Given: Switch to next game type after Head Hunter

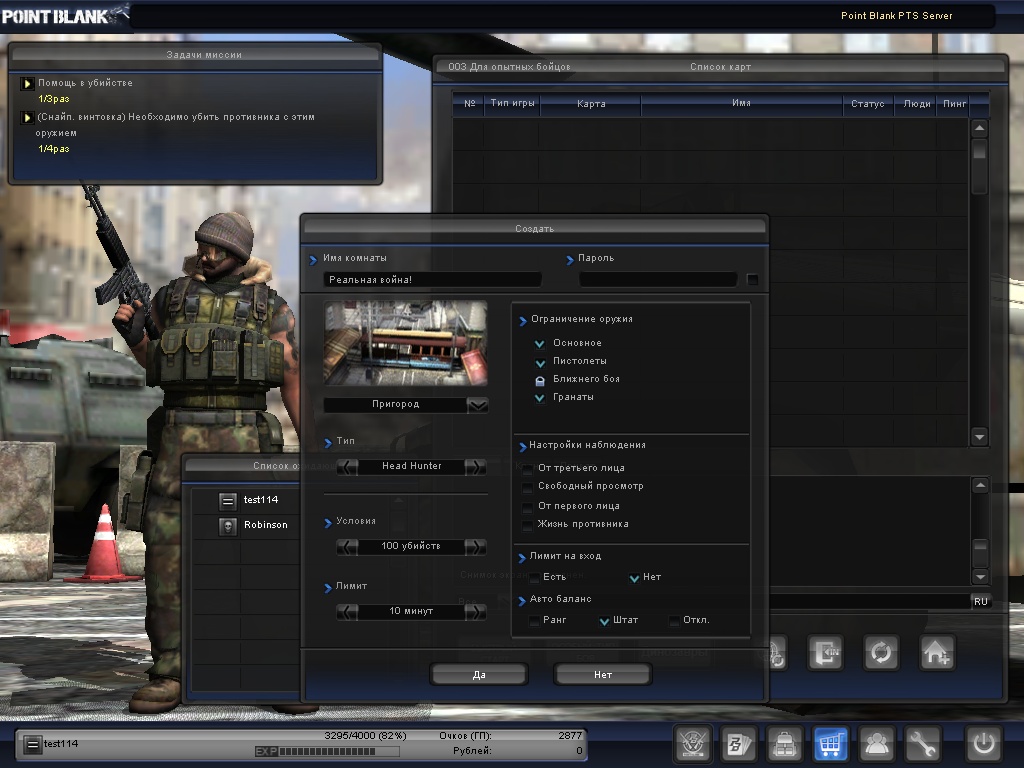Looking at the screenshot, I should tap(476, 466).
